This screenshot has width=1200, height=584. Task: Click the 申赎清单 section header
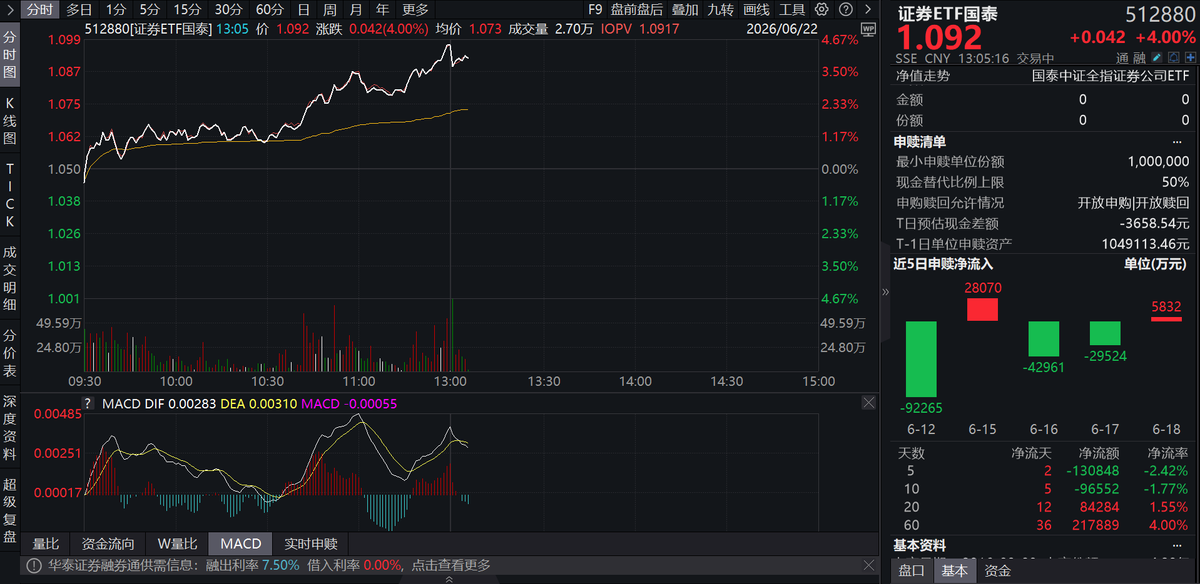(920, 141)
